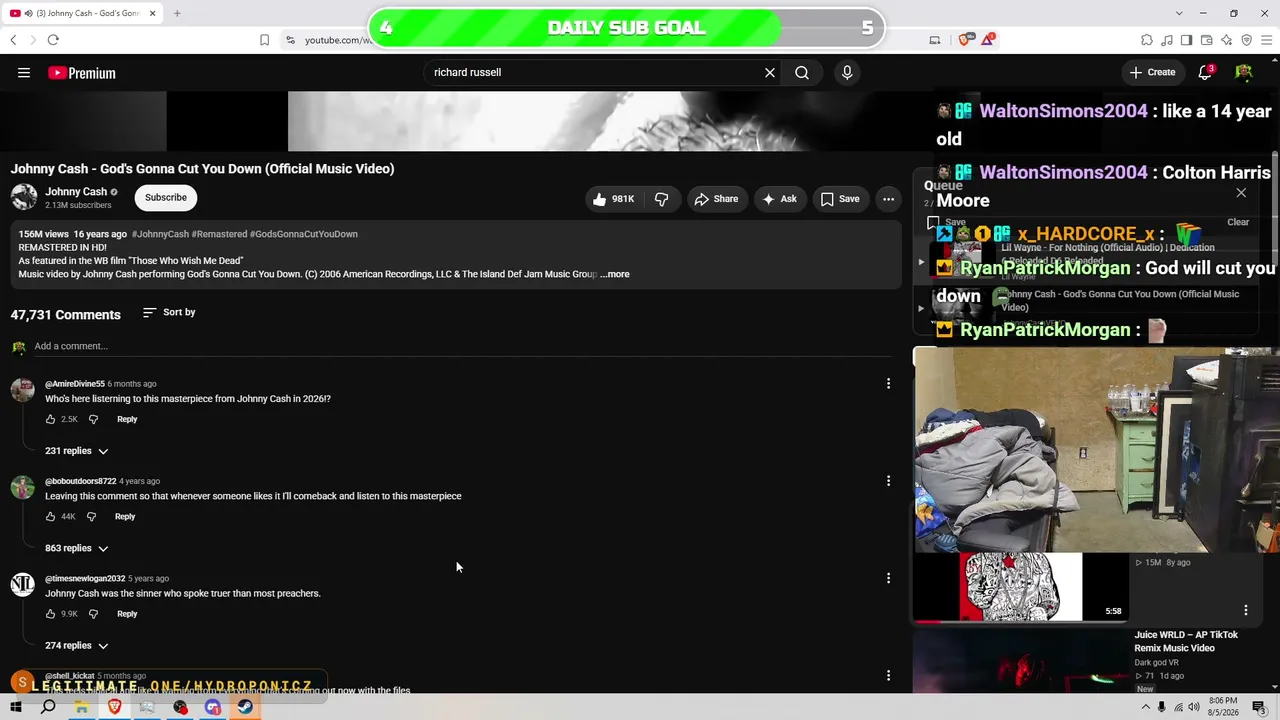The image size is (1280, 720).
Task: Open the YouTube guide hamburger menu
Action: point(24,73)
